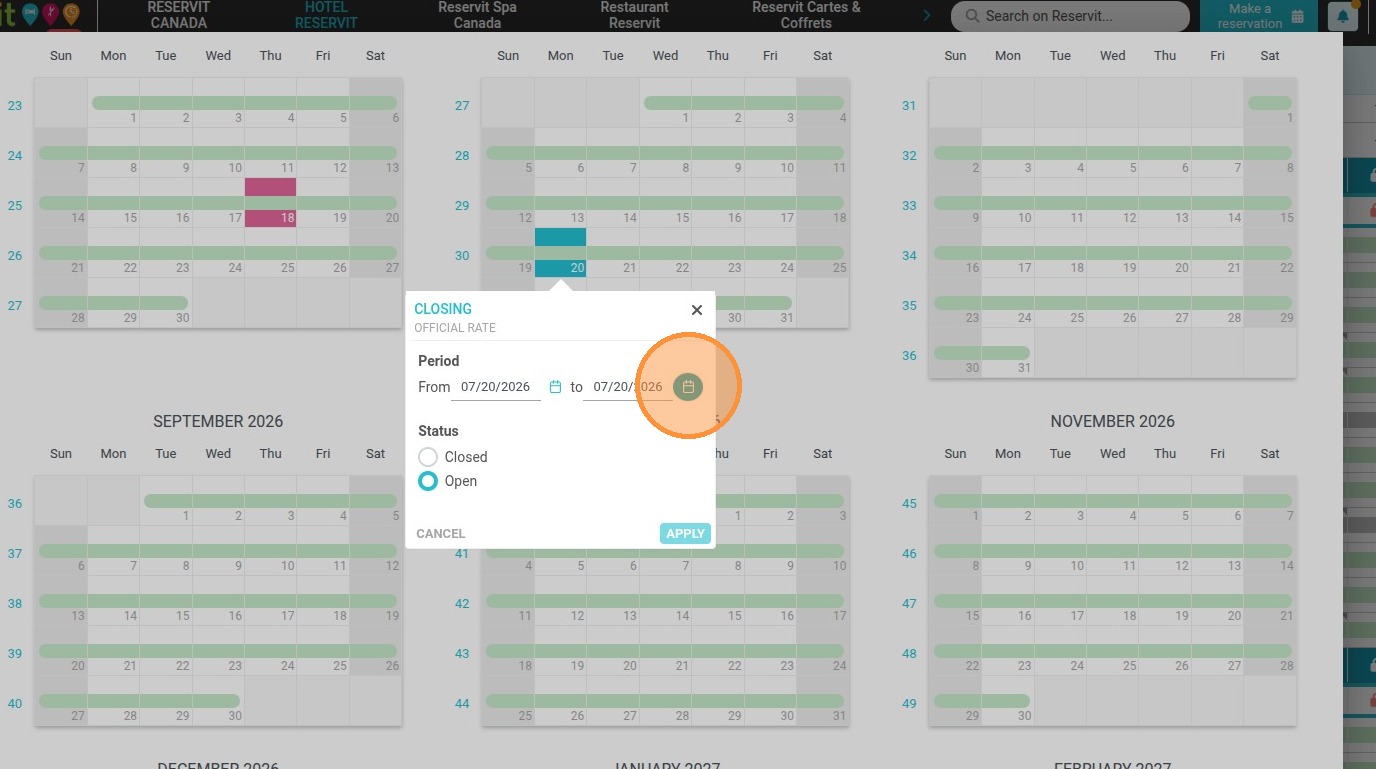Select the Closed status radio button
Screen dimensions: 1376x769
pyautogui.click(x=428, y=457)
